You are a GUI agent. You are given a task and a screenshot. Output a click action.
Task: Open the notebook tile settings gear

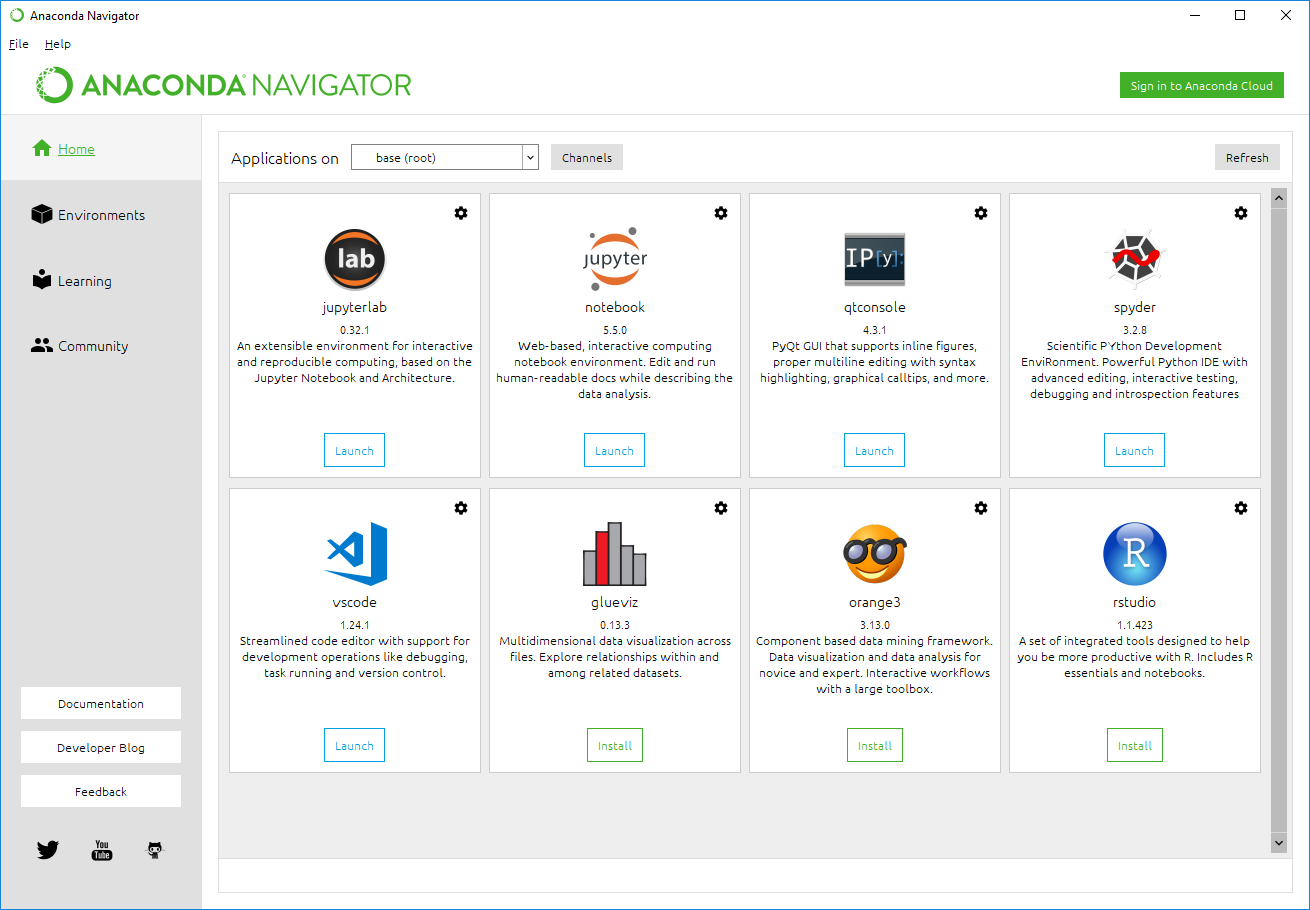721,213
